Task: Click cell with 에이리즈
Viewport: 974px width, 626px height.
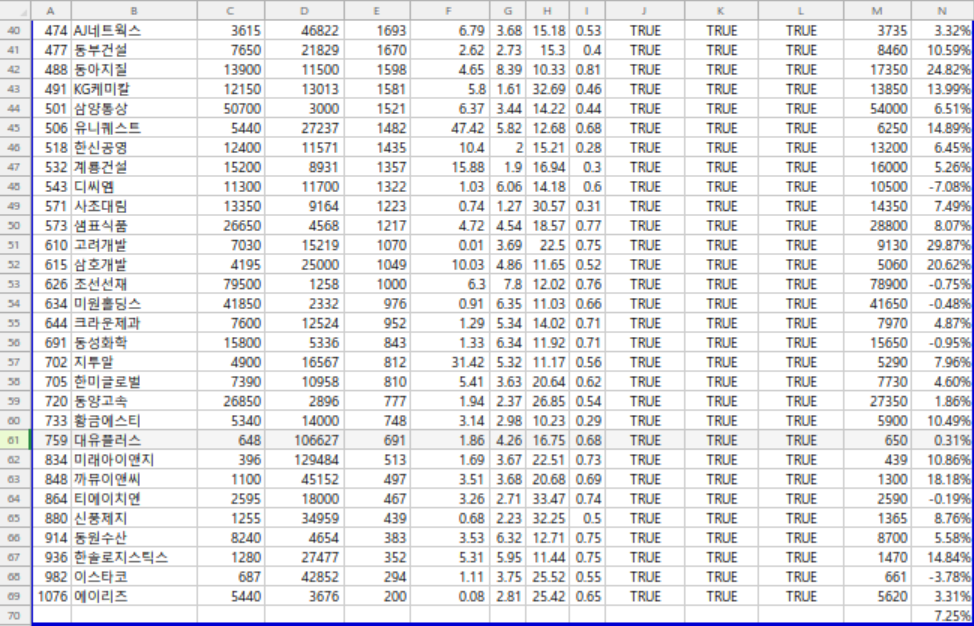Action: coord(134,596)
